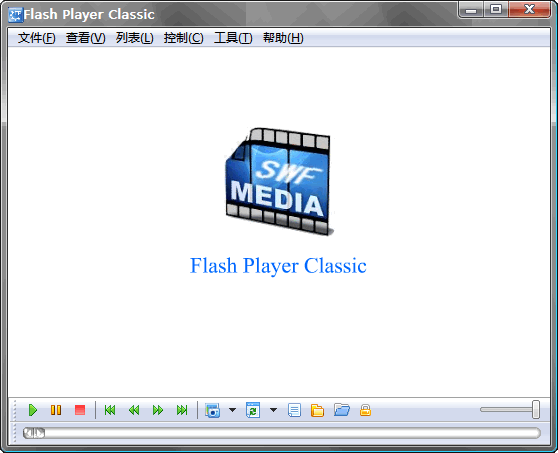Close the Flash Player Classic window

click(529, 10)
